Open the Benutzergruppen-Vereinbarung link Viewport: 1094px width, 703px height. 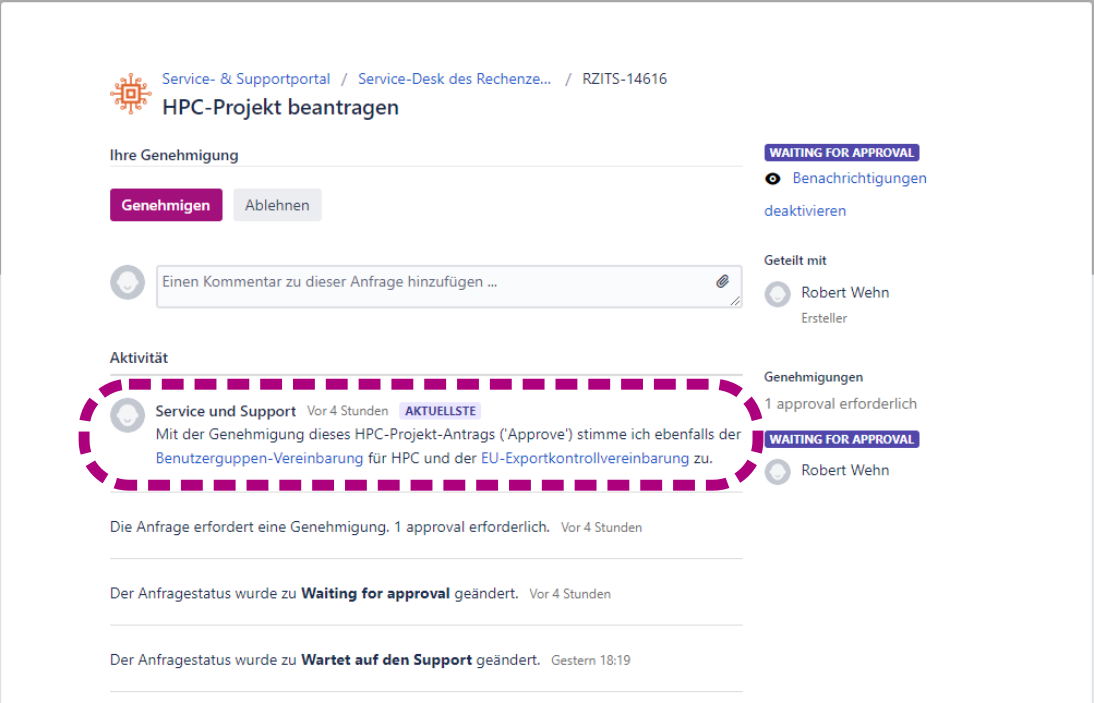[x=259, y=458]
